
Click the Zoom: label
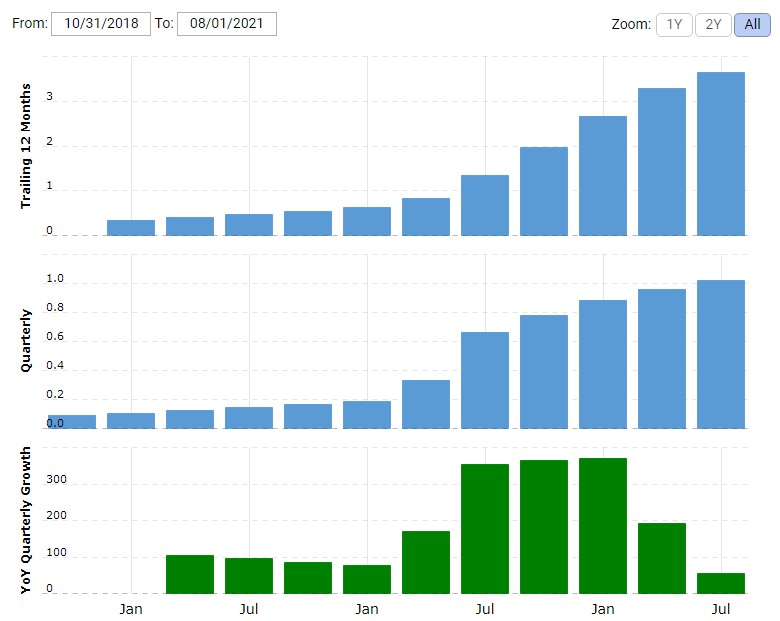tap(631, 24)
